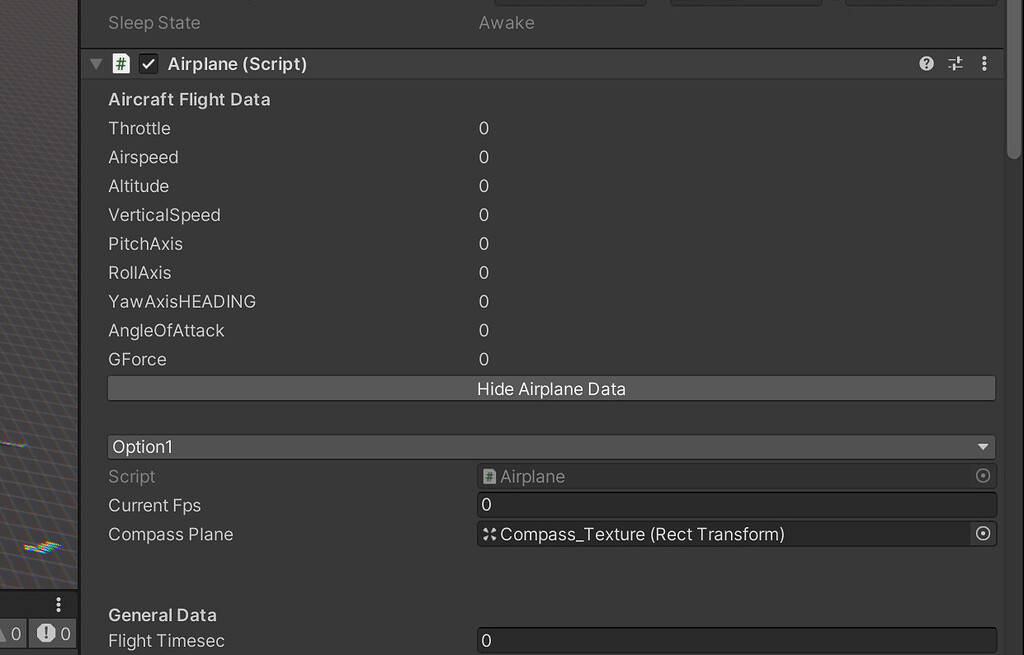Click the script icon inside the Airplane Script field

click(x=489, y=476)
